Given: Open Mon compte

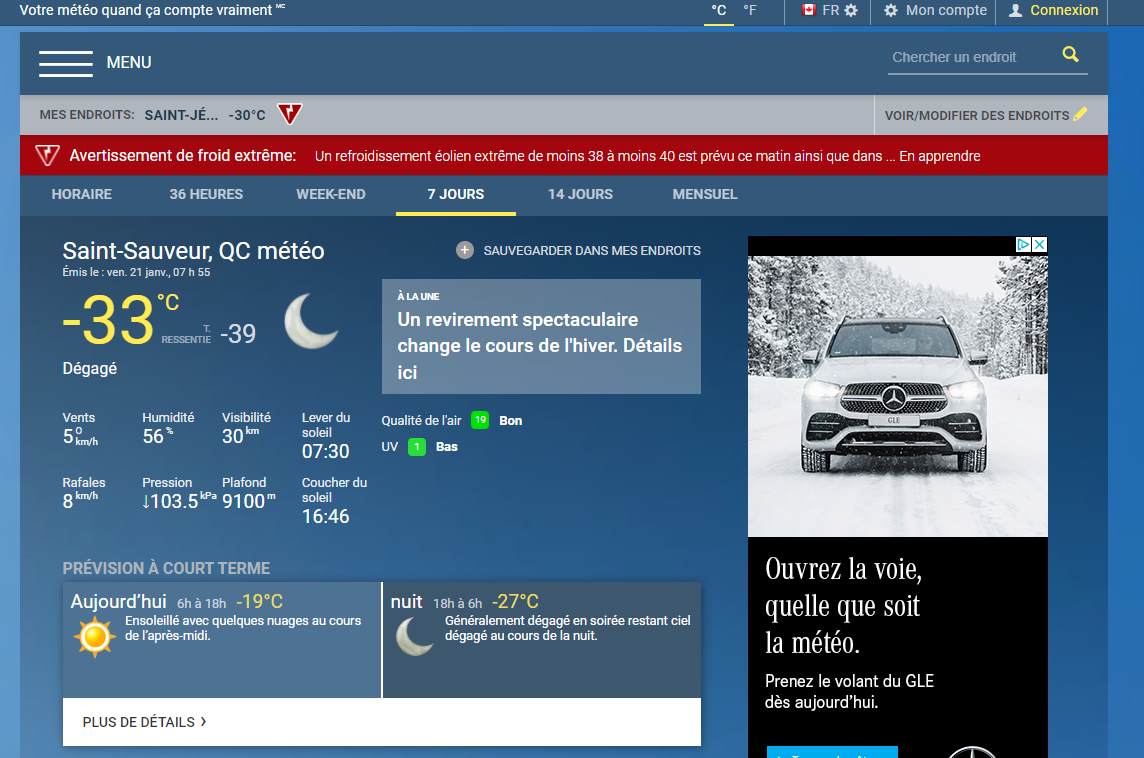Looking at the screenshot, I should [x=946, y=10].
